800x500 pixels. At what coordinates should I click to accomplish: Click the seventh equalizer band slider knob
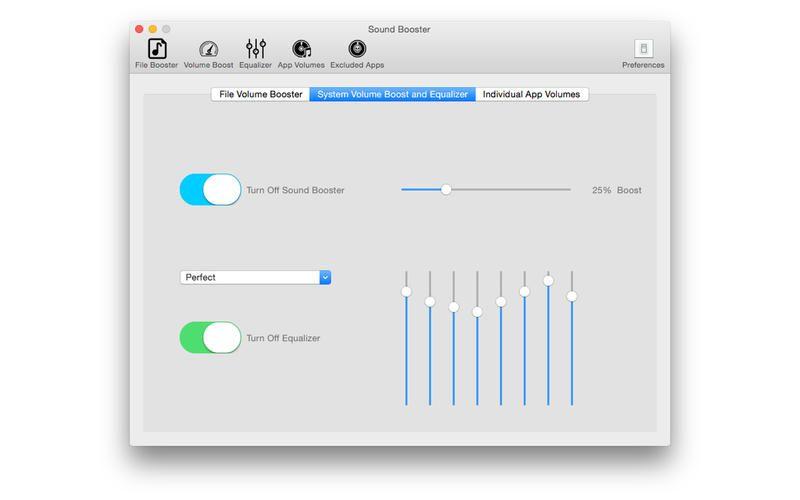point(548,281)
